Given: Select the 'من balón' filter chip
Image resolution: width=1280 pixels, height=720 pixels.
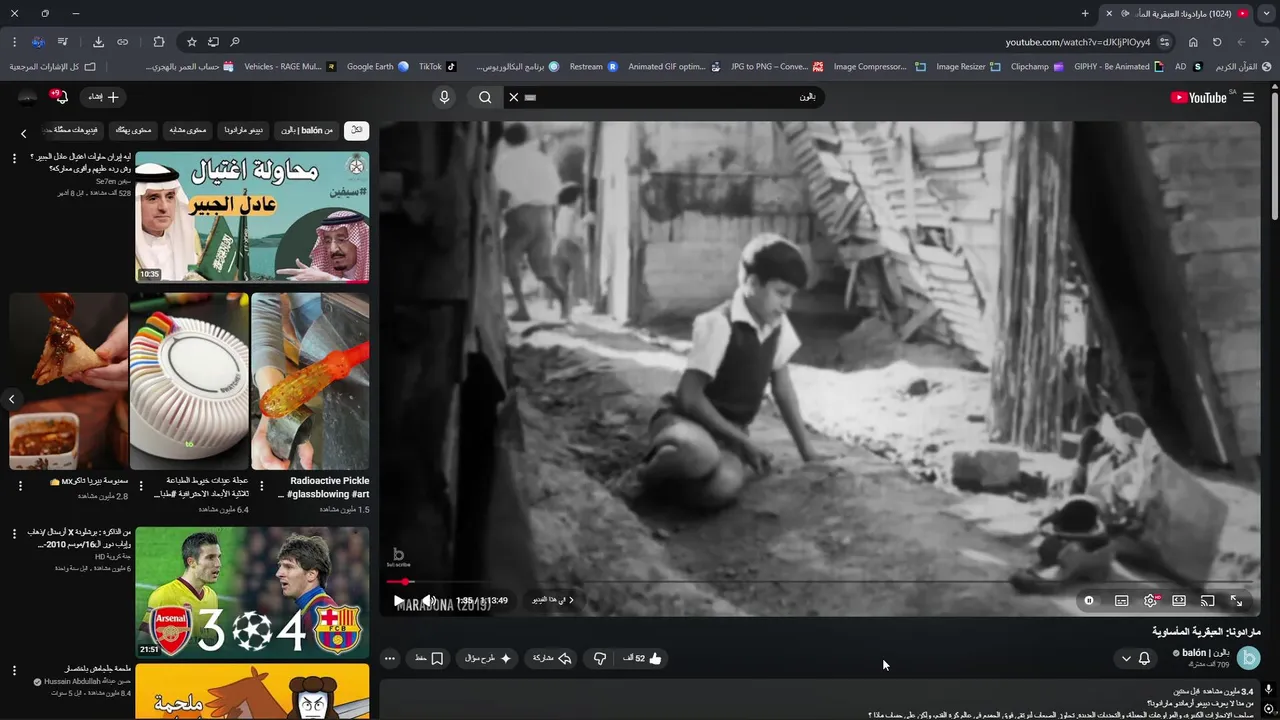Looking at the screenshot, I should click(x=307, y=130).
